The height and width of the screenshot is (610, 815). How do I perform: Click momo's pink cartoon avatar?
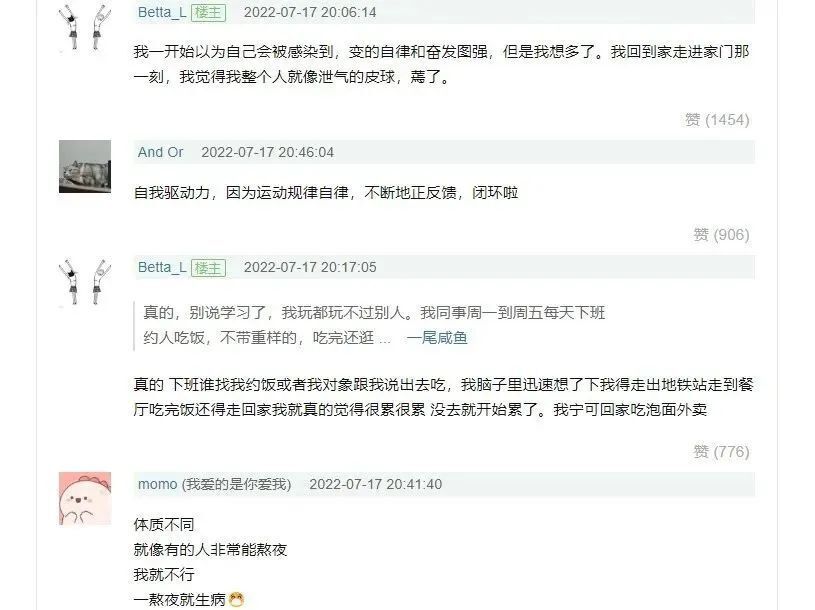pos(85,498)
